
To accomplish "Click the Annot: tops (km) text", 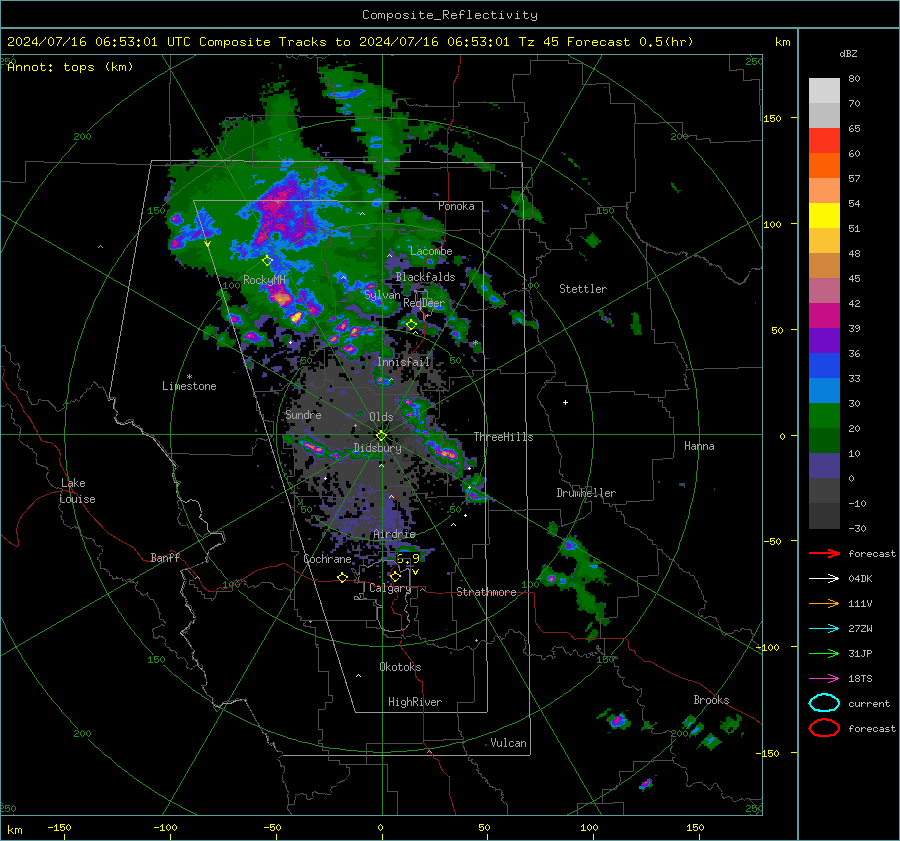I will click(x=70, y=67).
